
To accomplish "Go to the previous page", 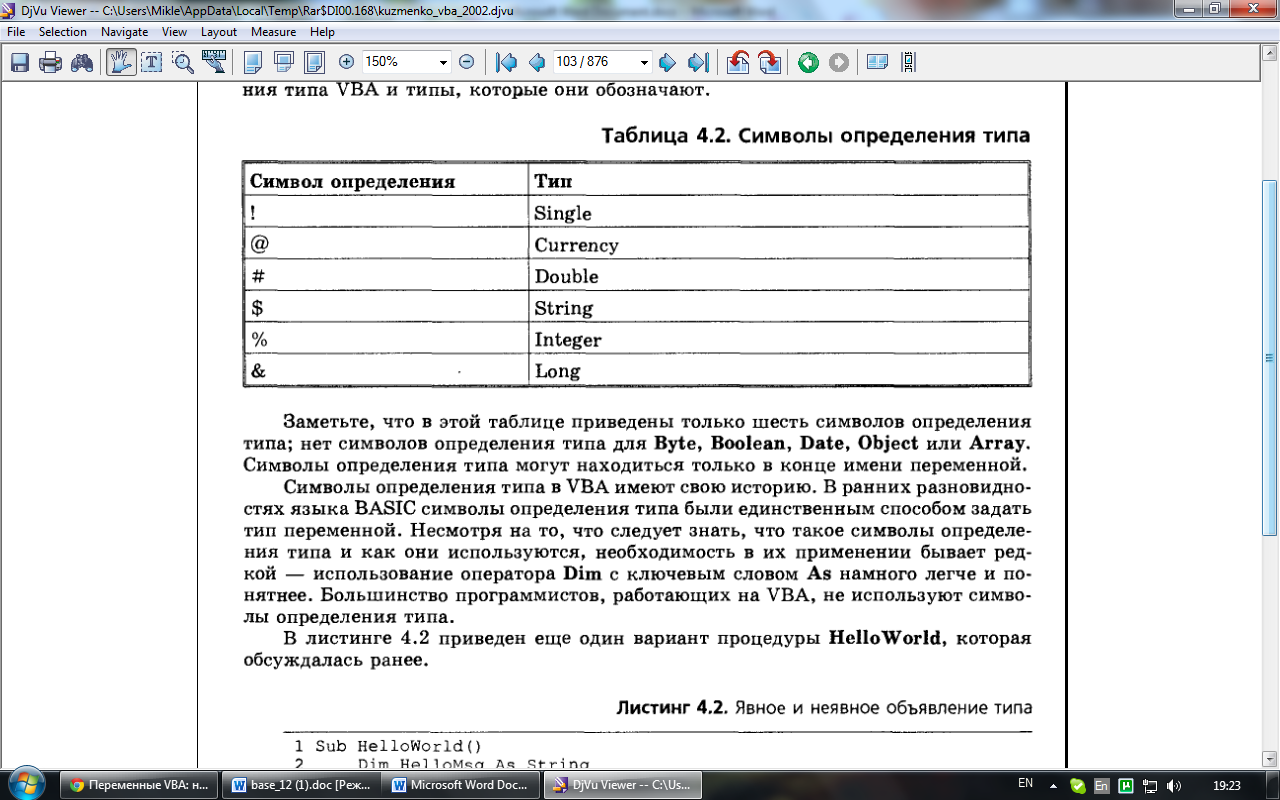I will (x=536, y=62).
